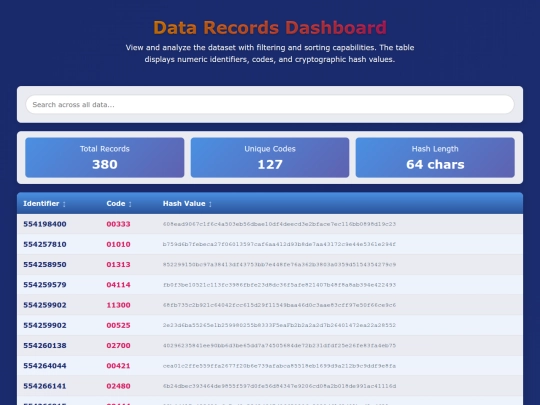Select code 00421
Screen dimensions: 540x405
point(118,366)
